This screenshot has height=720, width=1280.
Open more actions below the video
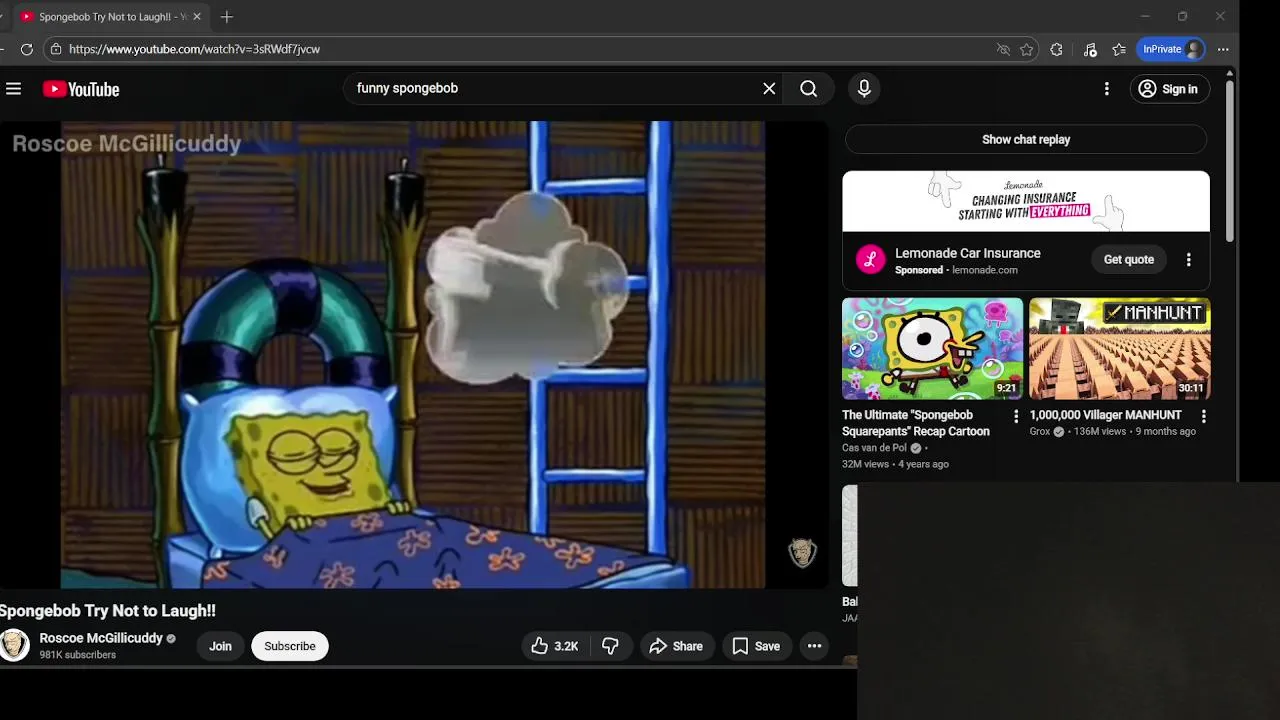(814, 646)
